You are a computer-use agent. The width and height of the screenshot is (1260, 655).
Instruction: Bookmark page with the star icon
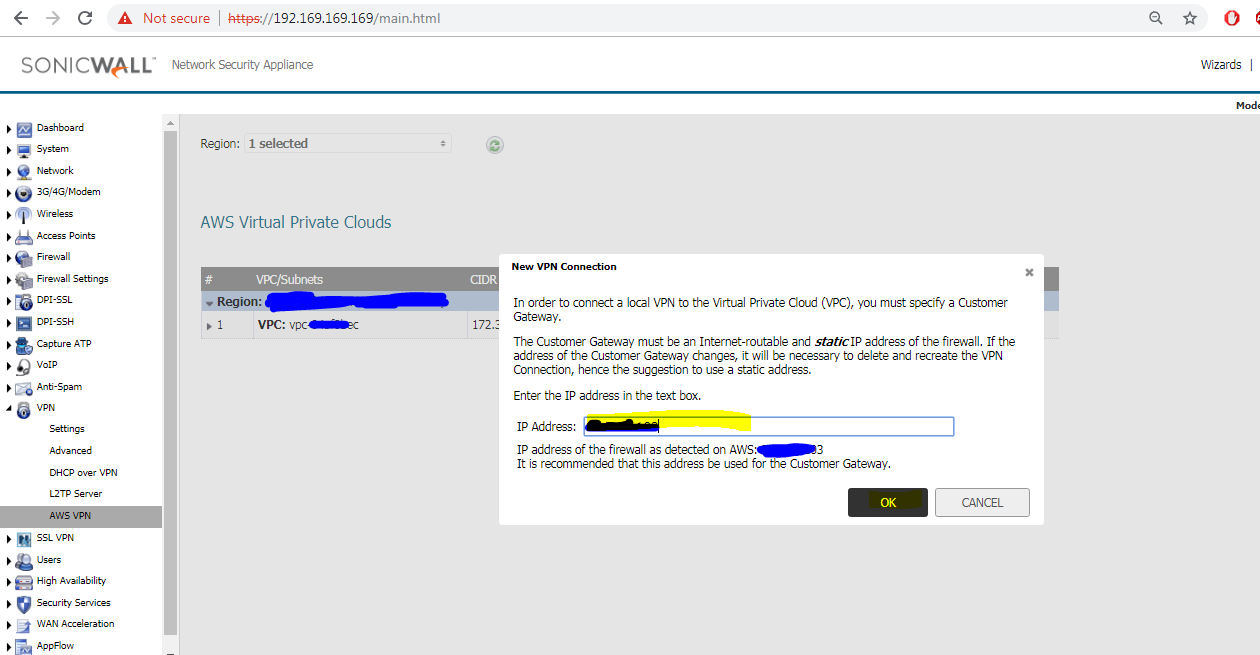1189,18
